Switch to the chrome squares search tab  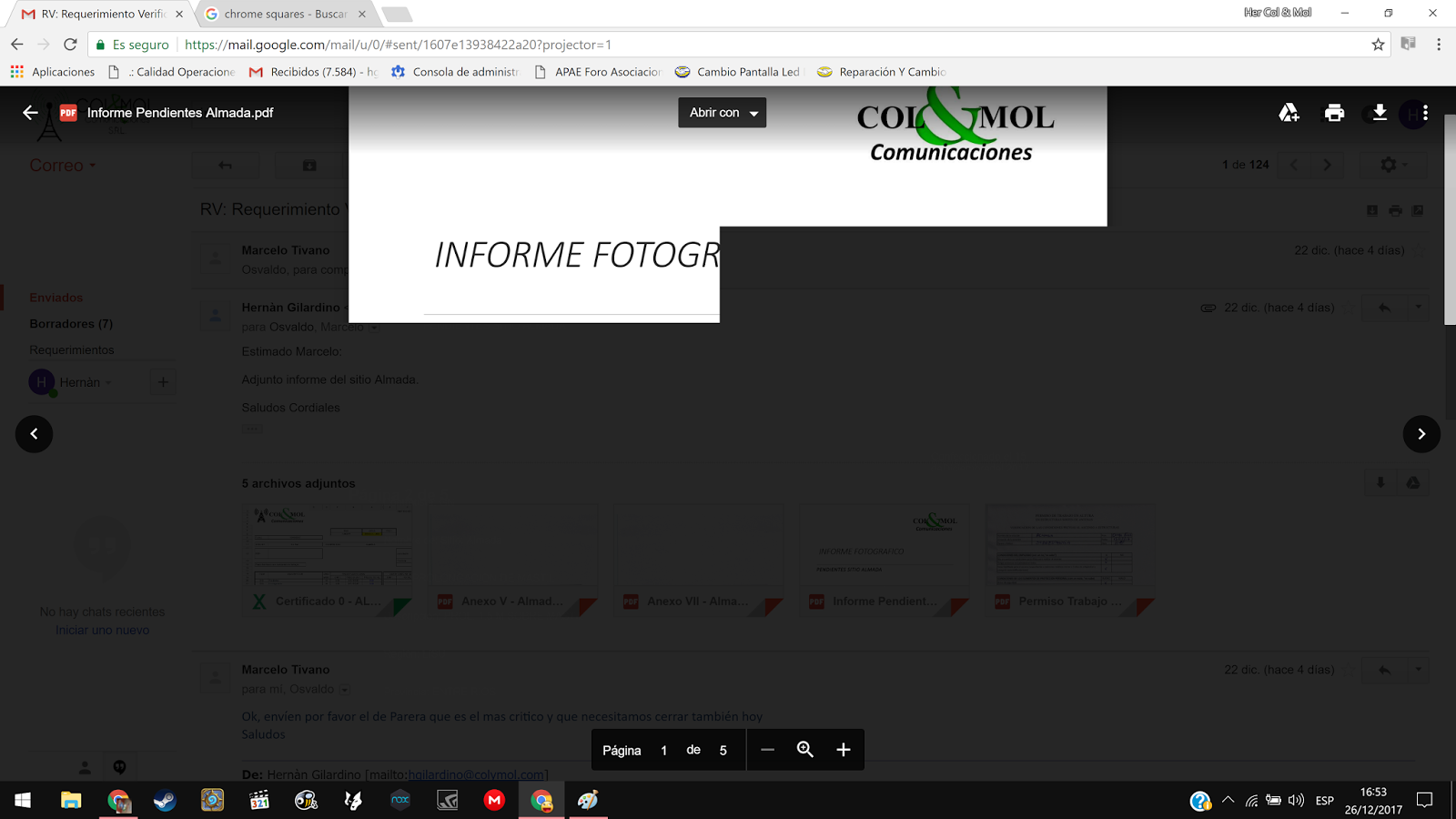pyautogui.click(x=286, y=14)
